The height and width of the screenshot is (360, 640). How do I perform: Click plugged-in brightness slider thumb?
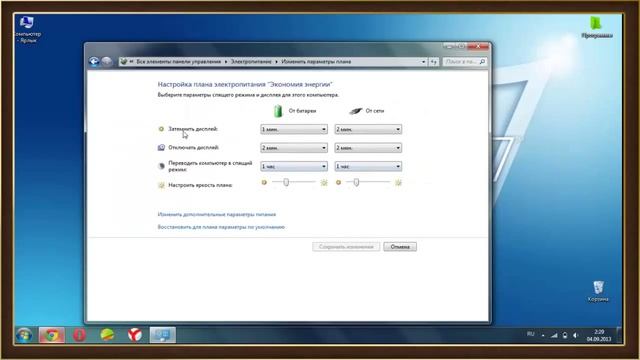point(356,182)
